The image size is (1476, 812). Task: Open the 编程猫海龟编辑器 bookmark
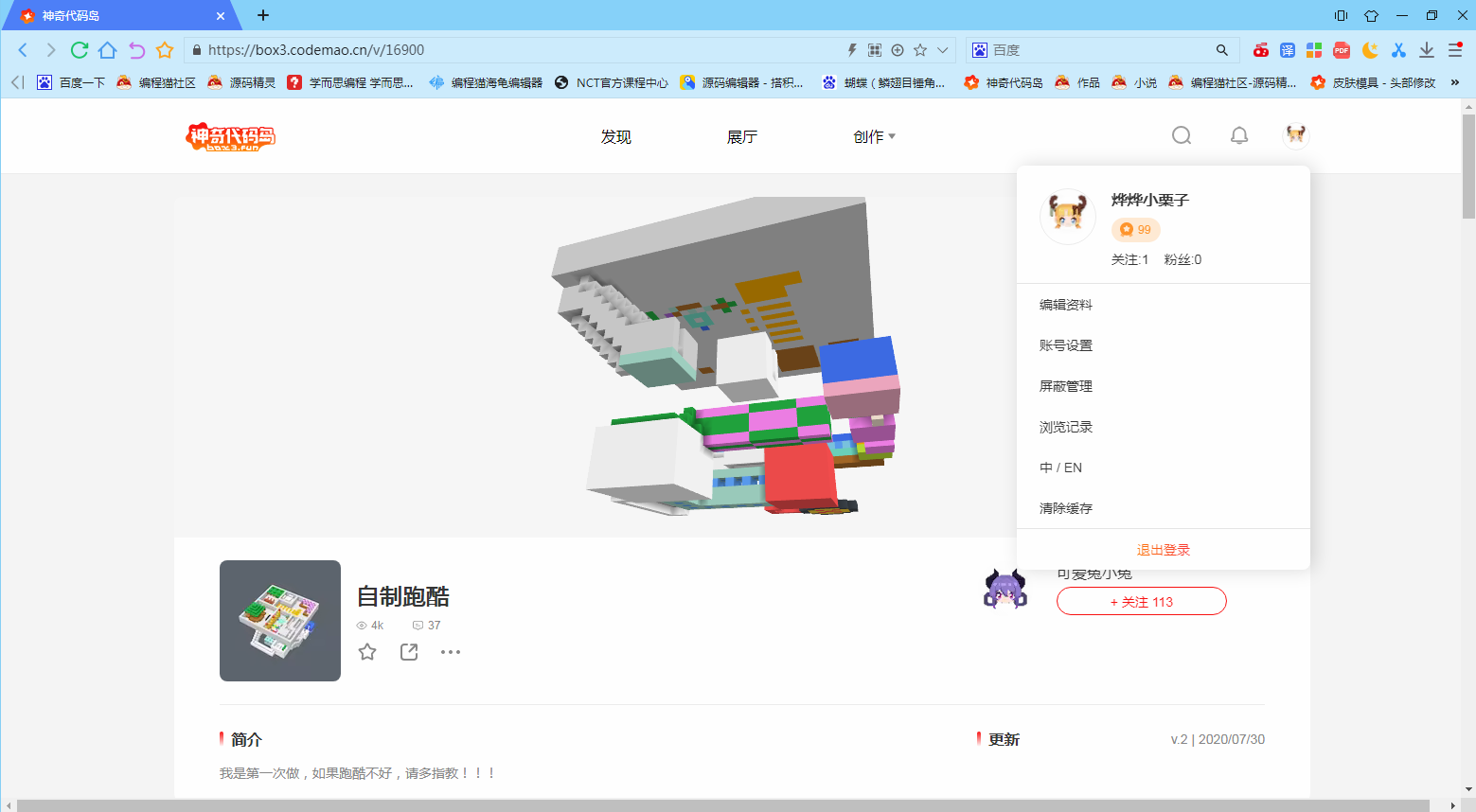point(486,82)
